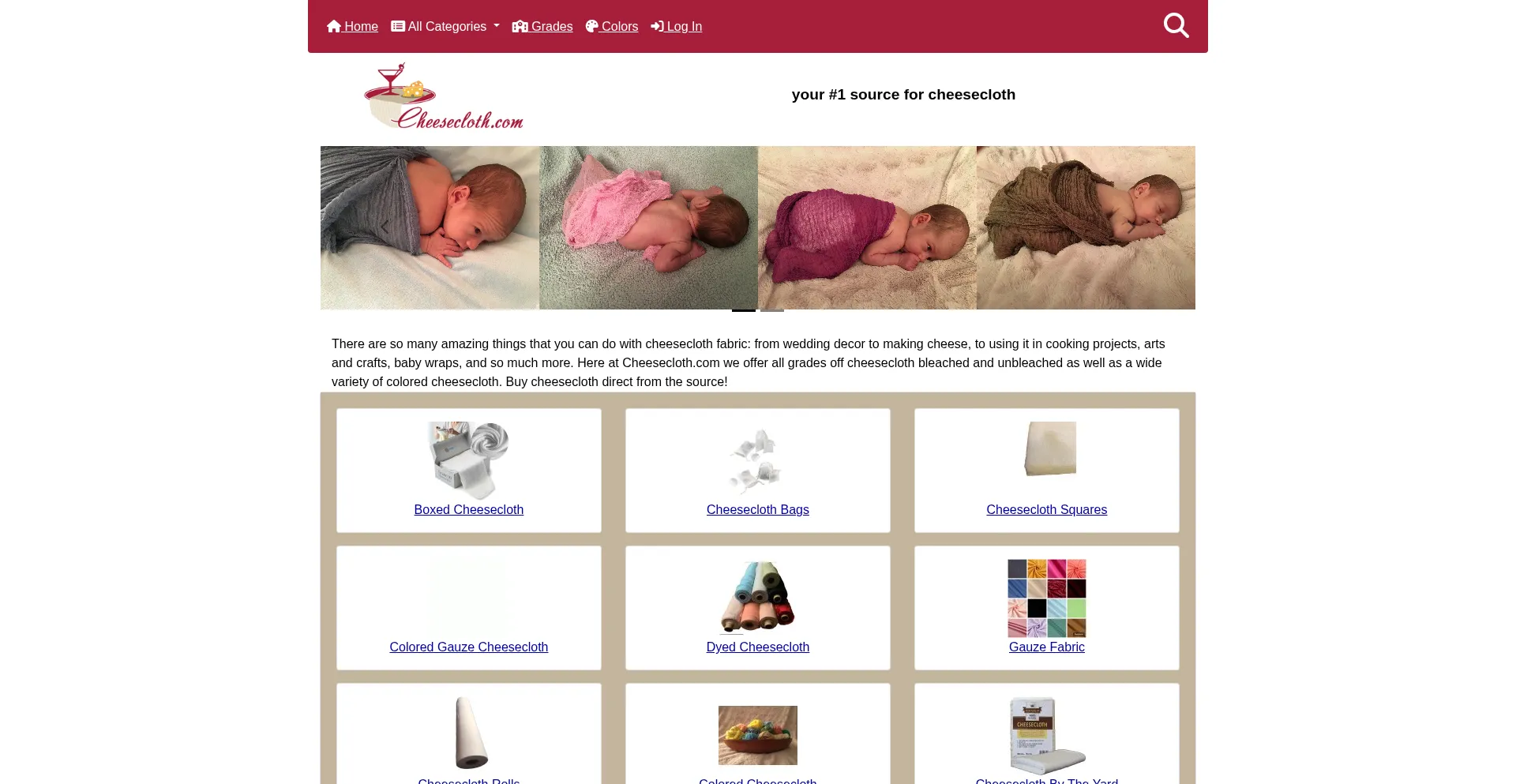
Task: Click the Cheesecloth By The Yard image
Action: point(1047,735)
